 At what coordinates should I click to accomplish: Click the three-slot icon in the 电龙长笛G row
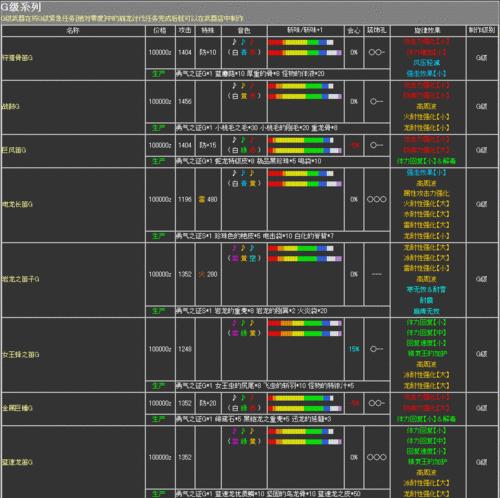[x=377, y=199]
